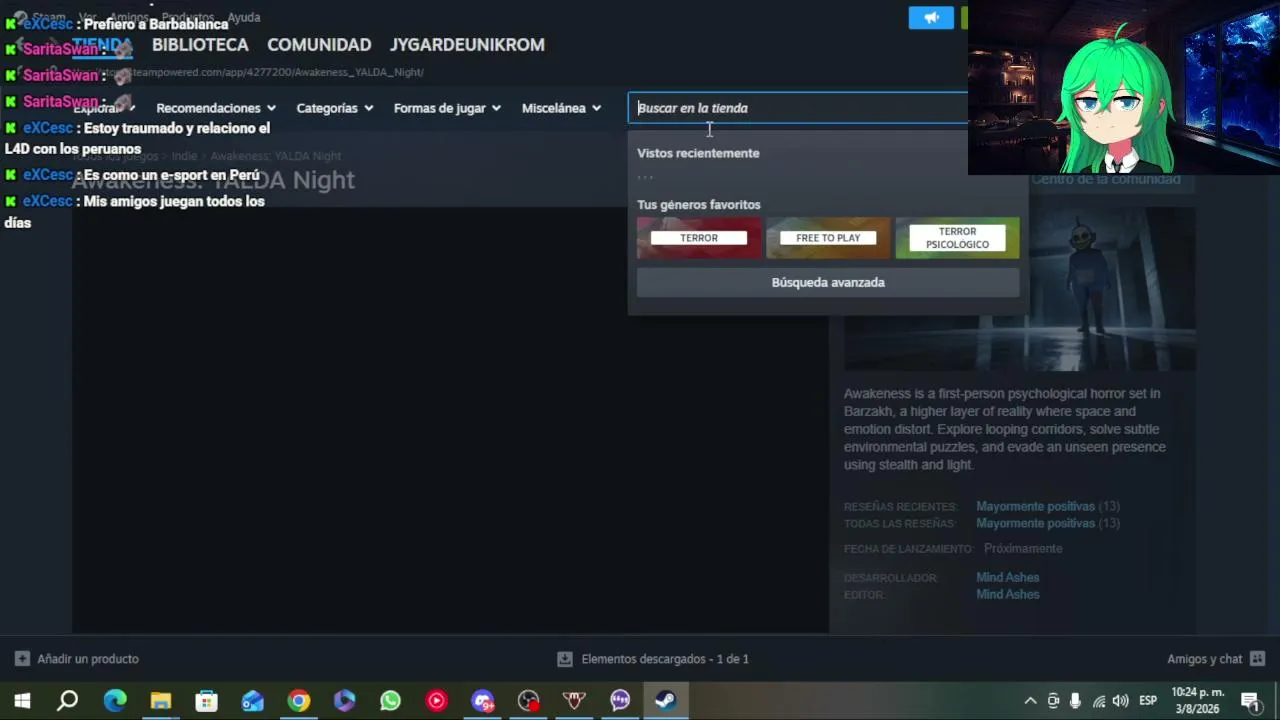The image size is (1280, 720).
Task: Open the Windows notification center
Action: [1250, 701]
